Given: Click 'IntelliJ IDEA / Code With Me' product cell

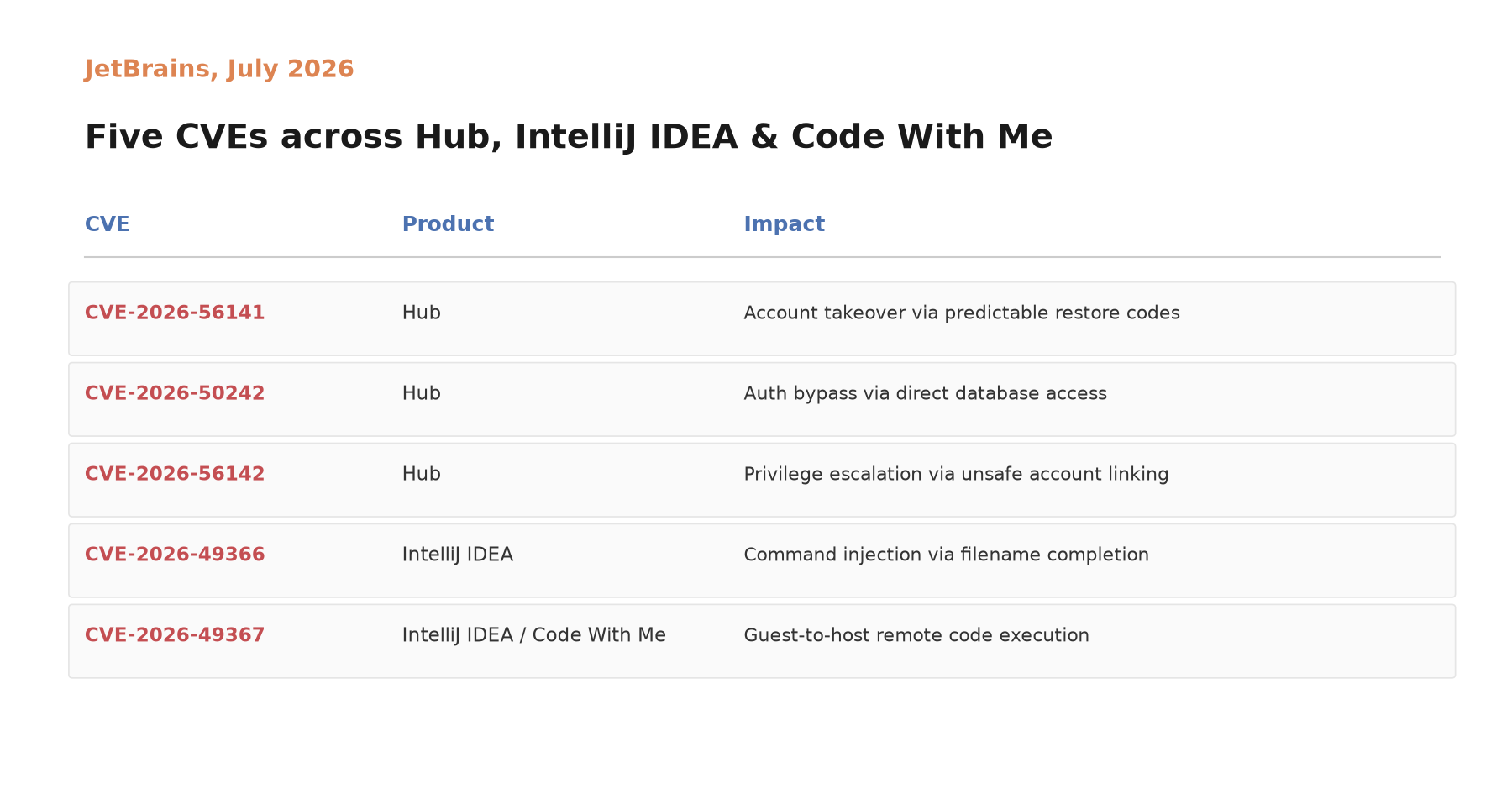Looking at the screenshot, I should 534,635.
